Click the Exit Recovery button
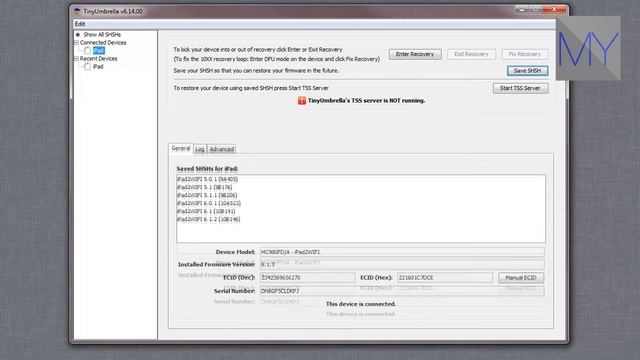The image size is (640, 360). point(471,54)
